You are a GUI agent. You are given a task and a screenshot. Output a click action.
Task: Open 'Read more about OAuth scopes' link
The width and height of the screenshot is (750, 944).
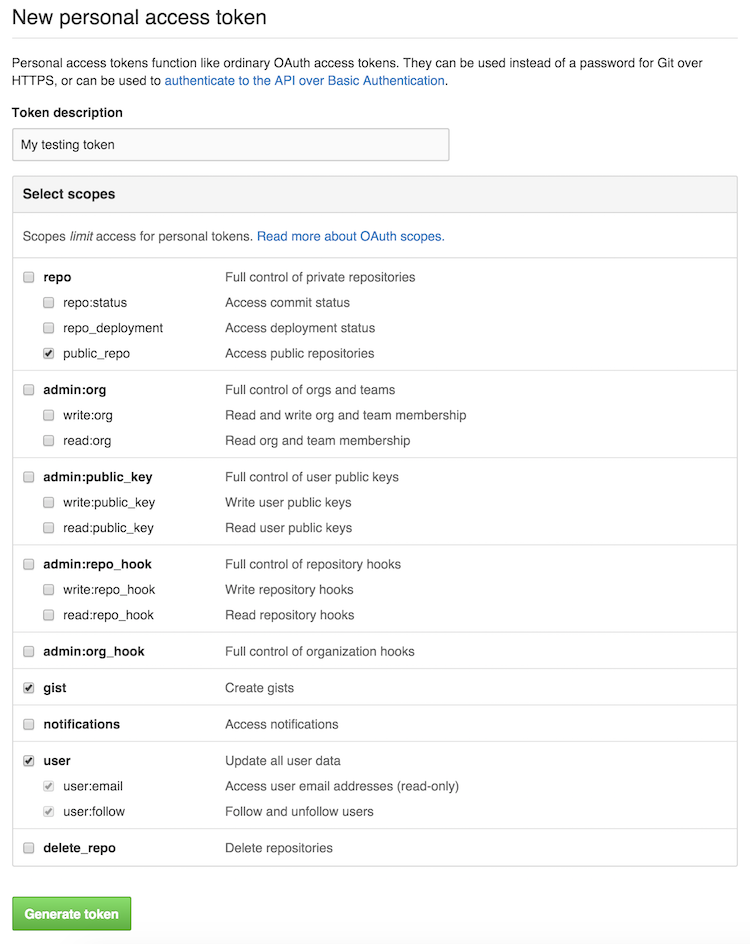(350, 237)
